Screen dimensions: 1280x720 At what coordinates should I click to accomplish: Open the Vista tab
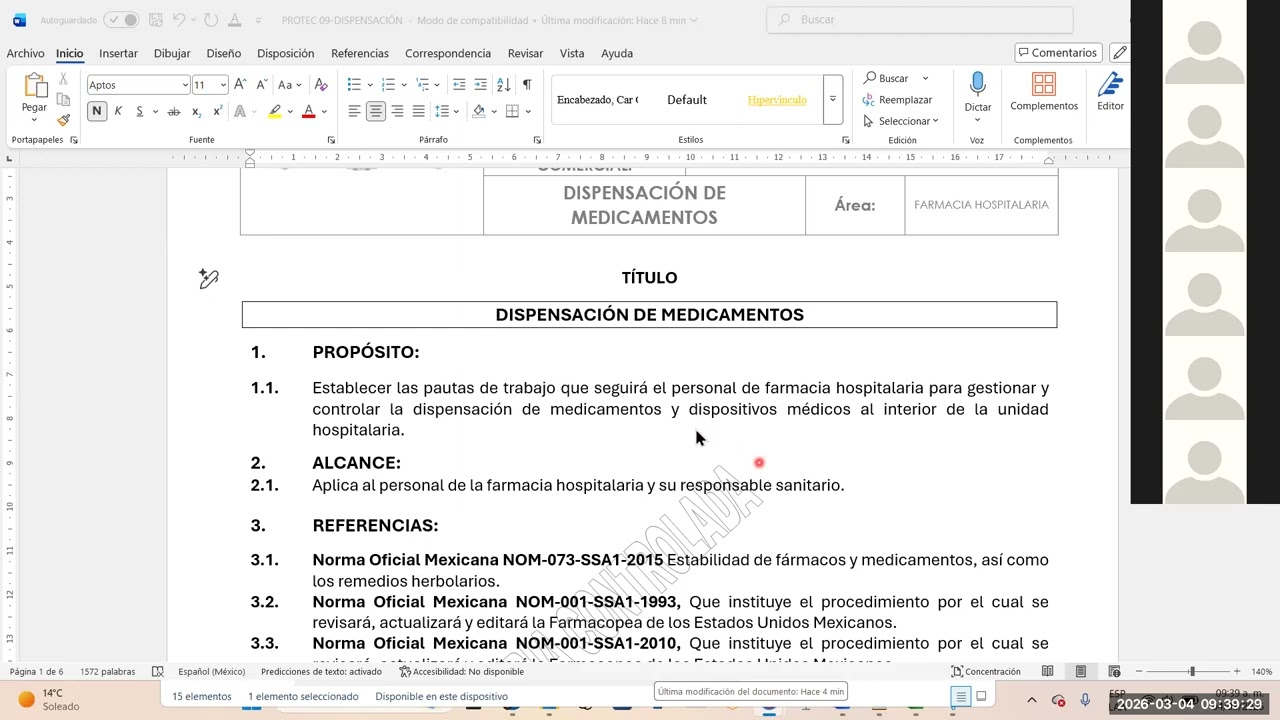pos(572,53)
